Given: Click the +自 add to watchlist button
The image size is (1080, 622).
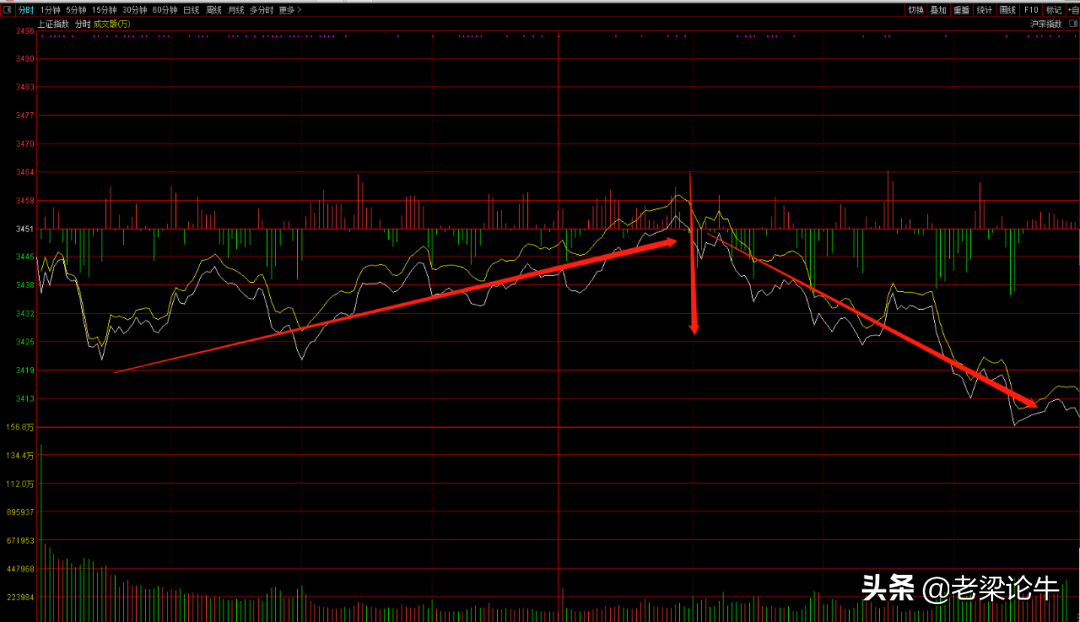Looking at the screenshot, I should (1073, 10).
